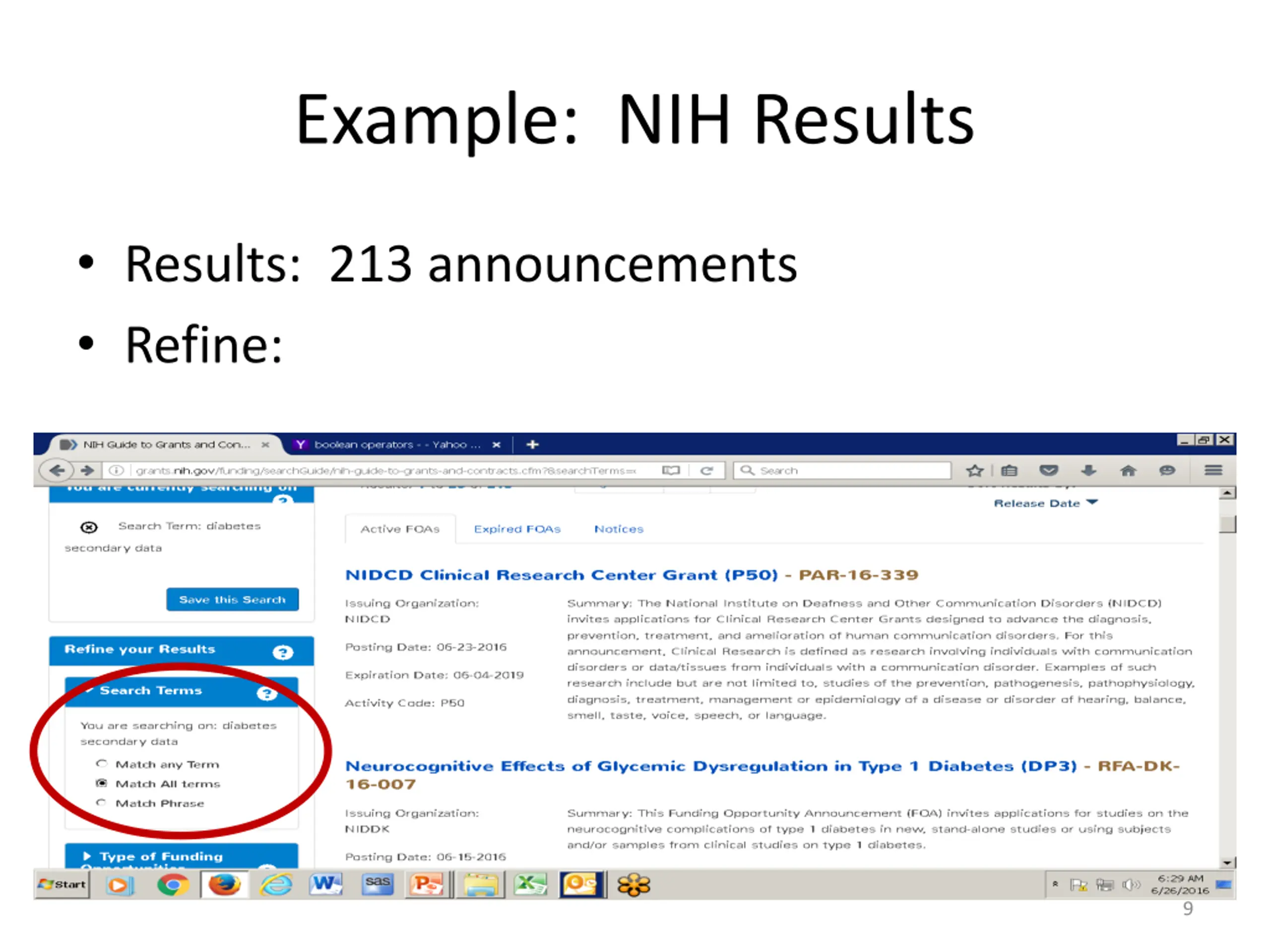Click the Windows Start button
The height and width of the screenshot is (952, 1270).
click(62, 884)
